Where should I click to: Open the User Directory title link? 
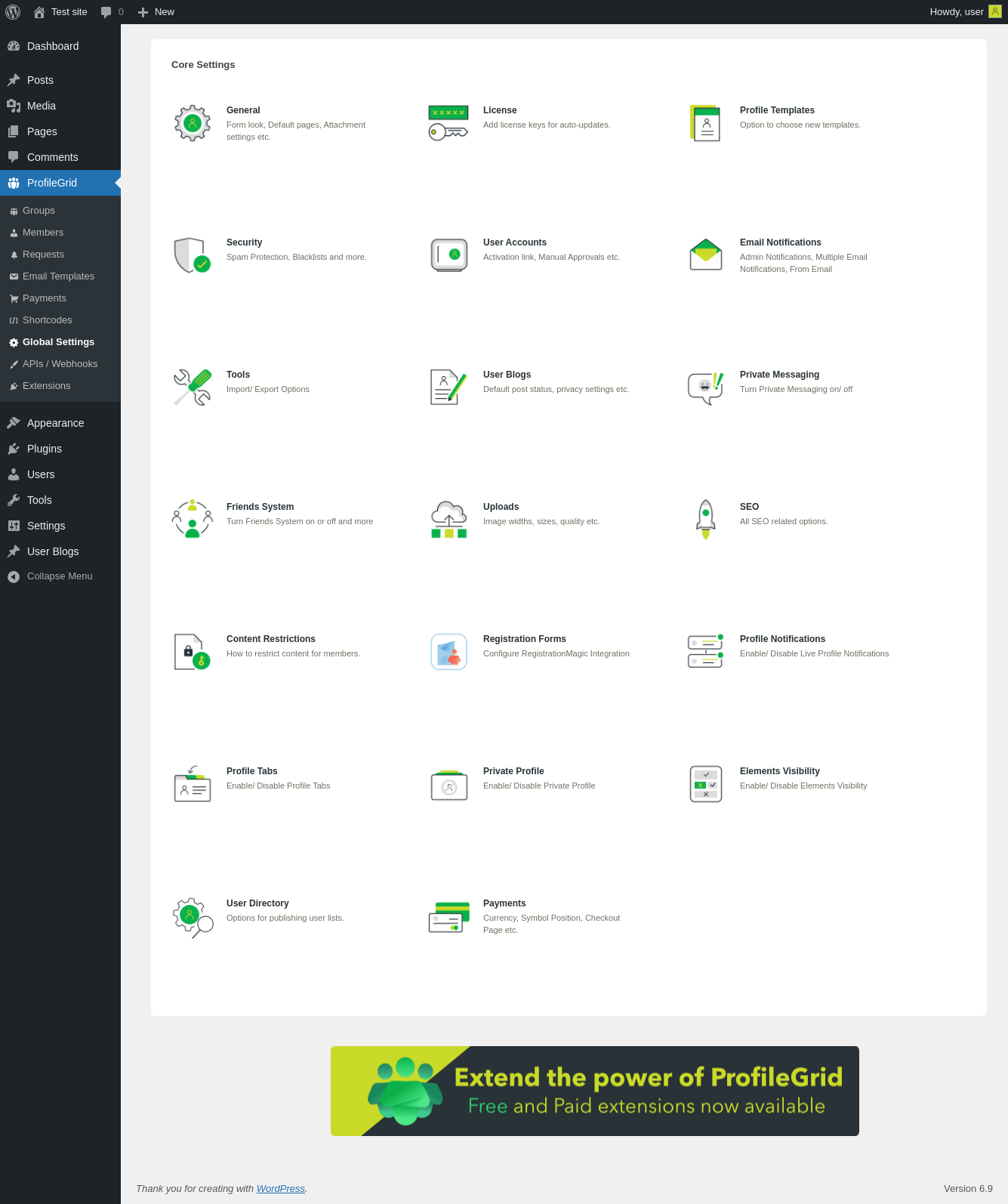point(257,903)
